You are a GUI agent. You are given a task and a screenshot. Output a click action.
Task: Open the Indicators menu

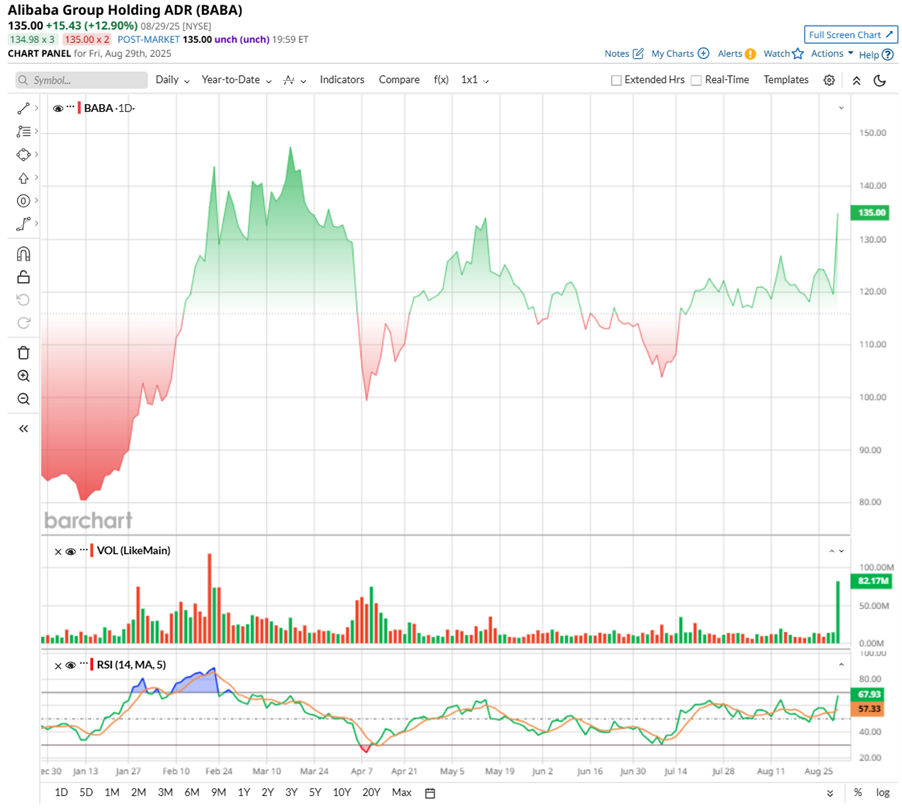coord(342,80)
